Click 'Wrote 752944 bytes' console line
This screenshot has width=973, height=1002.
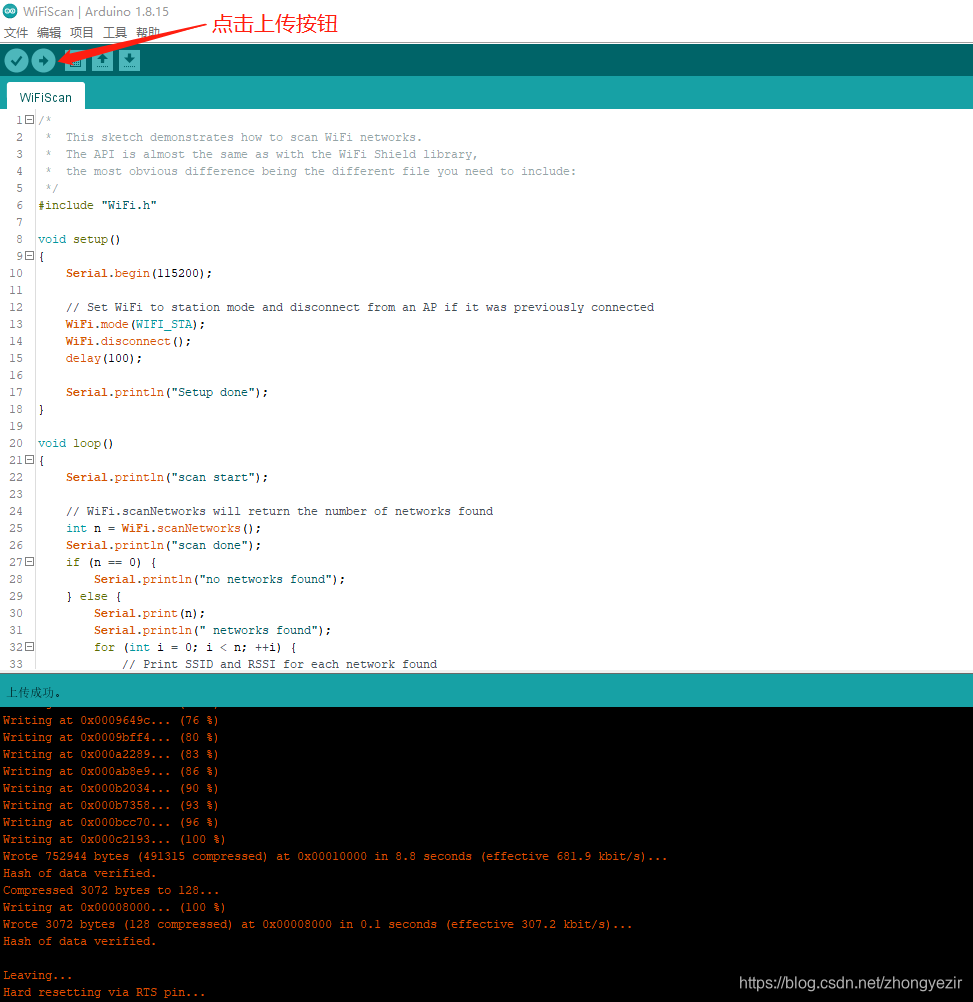[x=335, y=856]
